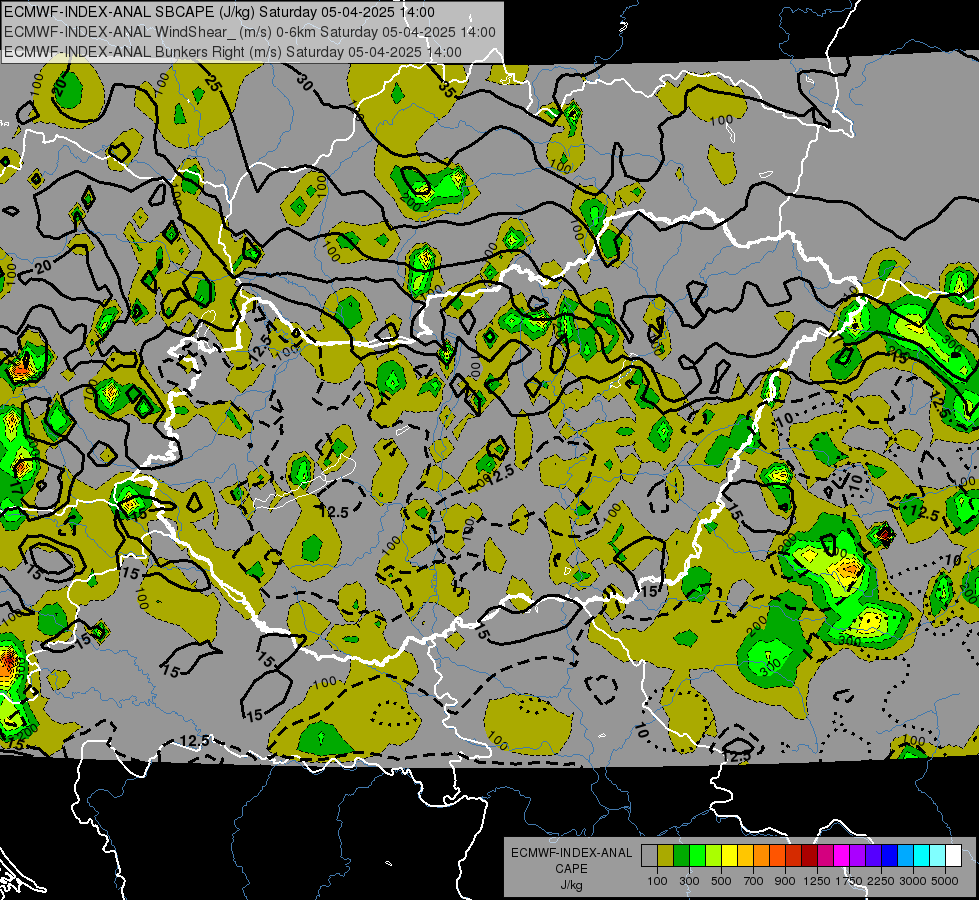Choose the purple swatch right of 1750
This screenshot has width=979, height=900.
(x=857, y=856)
